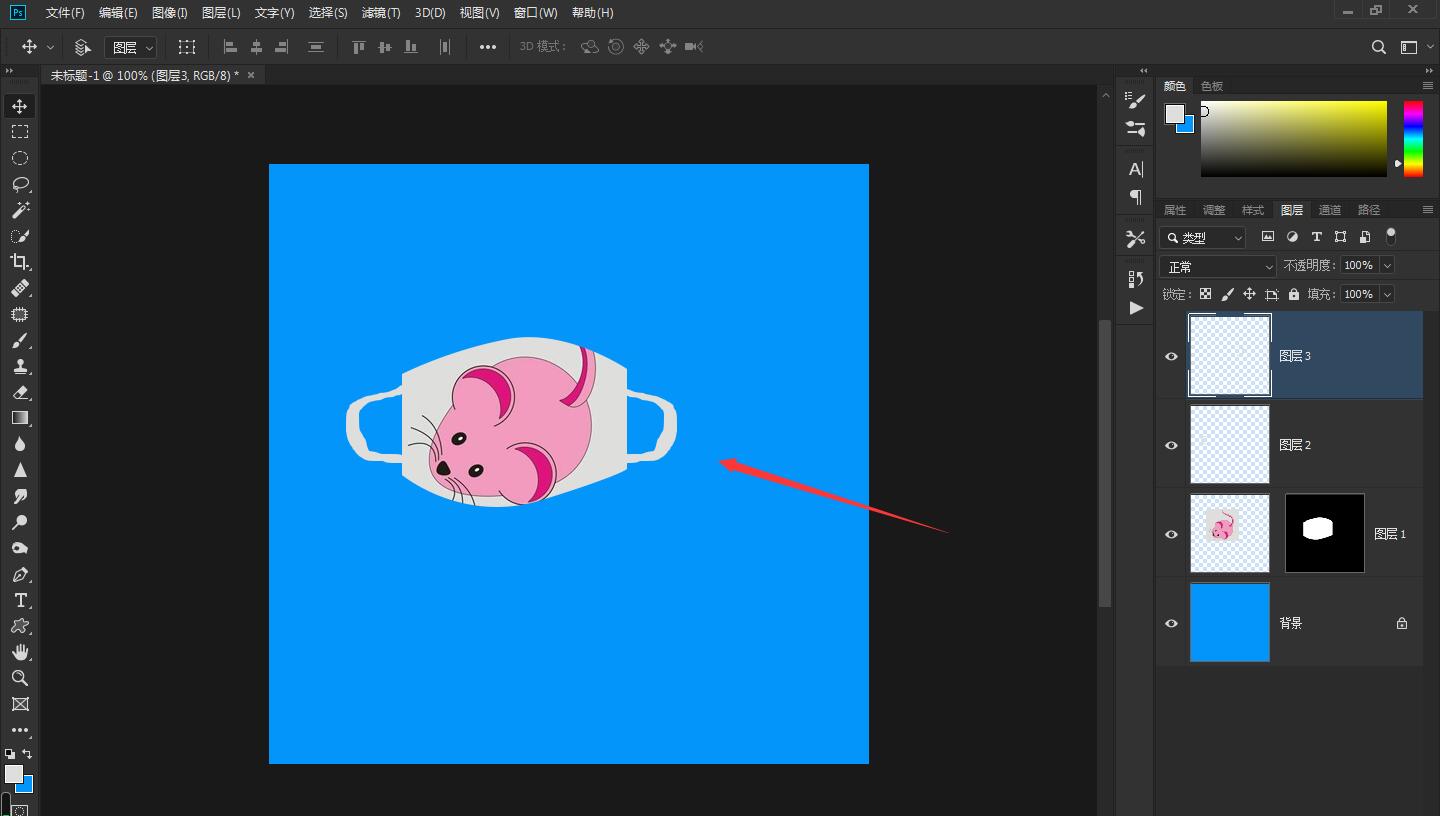Open the 滤镜(T) menu
The width and height of the screenshot is (1440, 816).
pyautogui.click(x=380, y=13)
